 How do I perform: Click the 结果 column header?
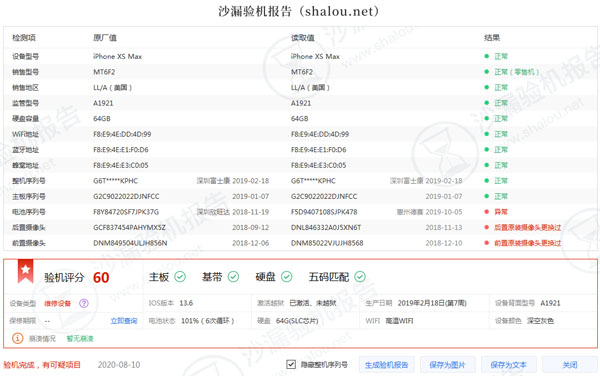(x=492, y=37)
